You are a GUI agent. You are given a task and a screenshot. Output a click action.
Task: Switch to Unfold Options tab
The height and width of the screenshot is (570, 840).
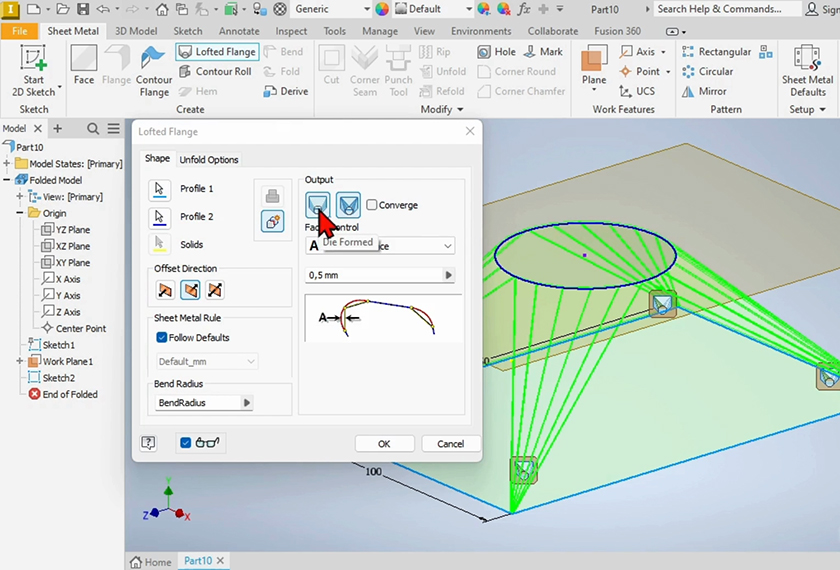point(209,160)
